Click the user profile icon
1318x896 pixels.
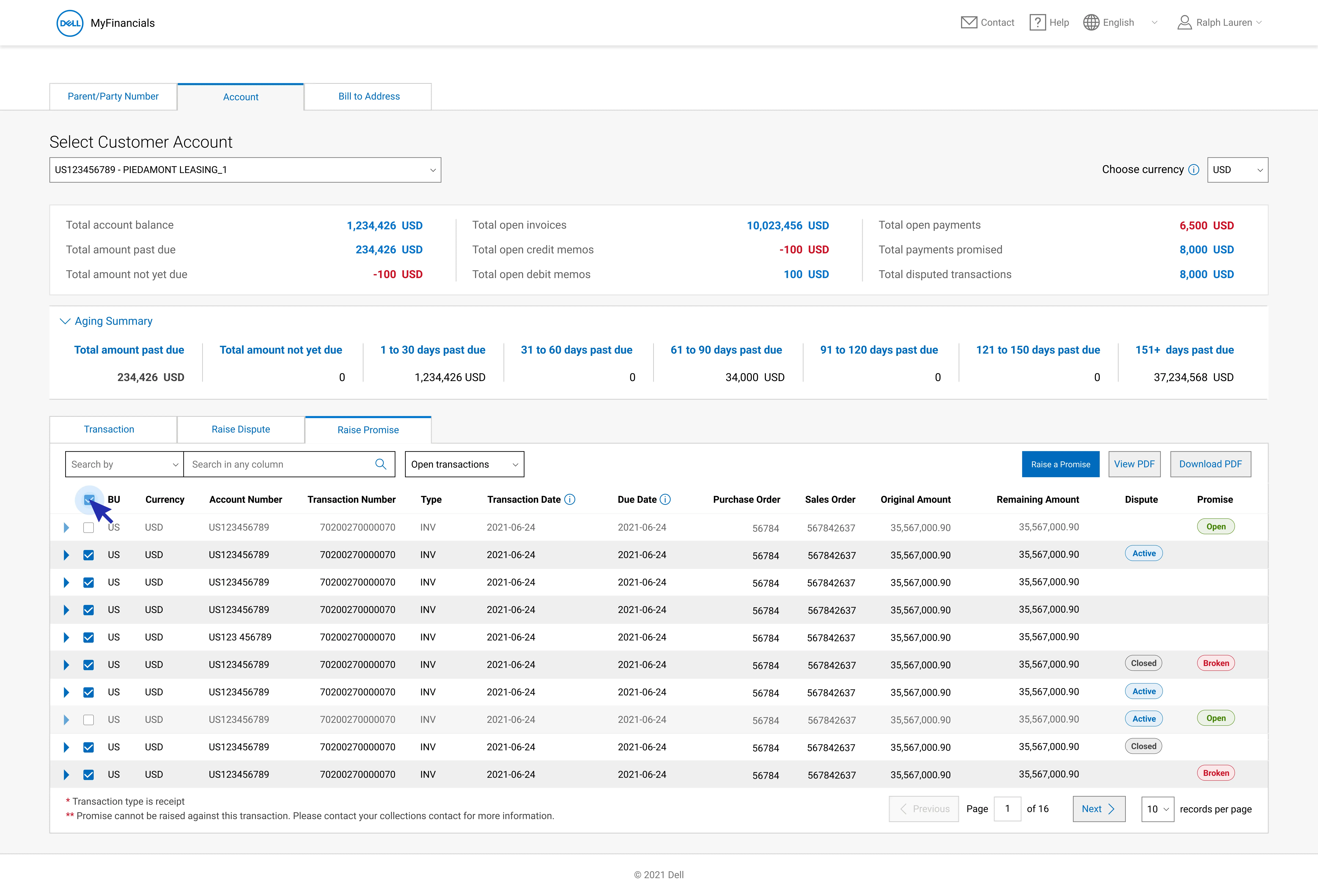(1185, 23)
